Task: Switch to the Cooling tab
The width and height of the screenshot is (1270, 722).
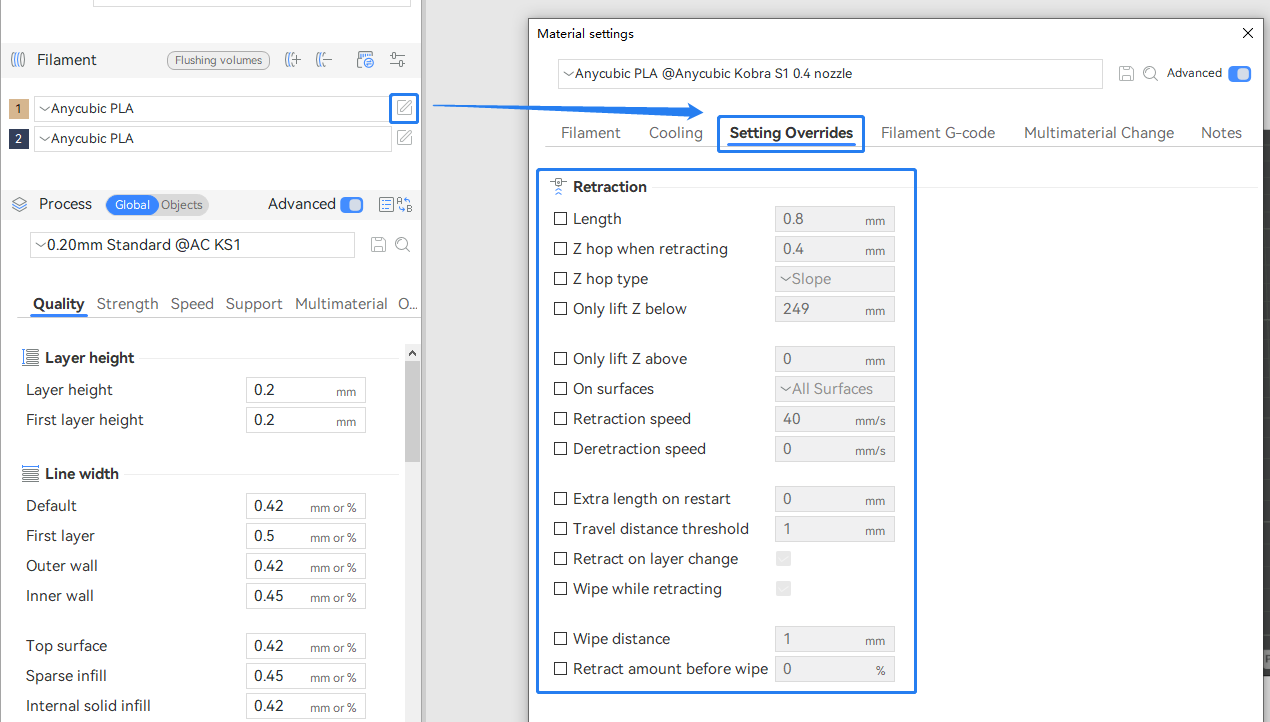Action: (676, 133)
